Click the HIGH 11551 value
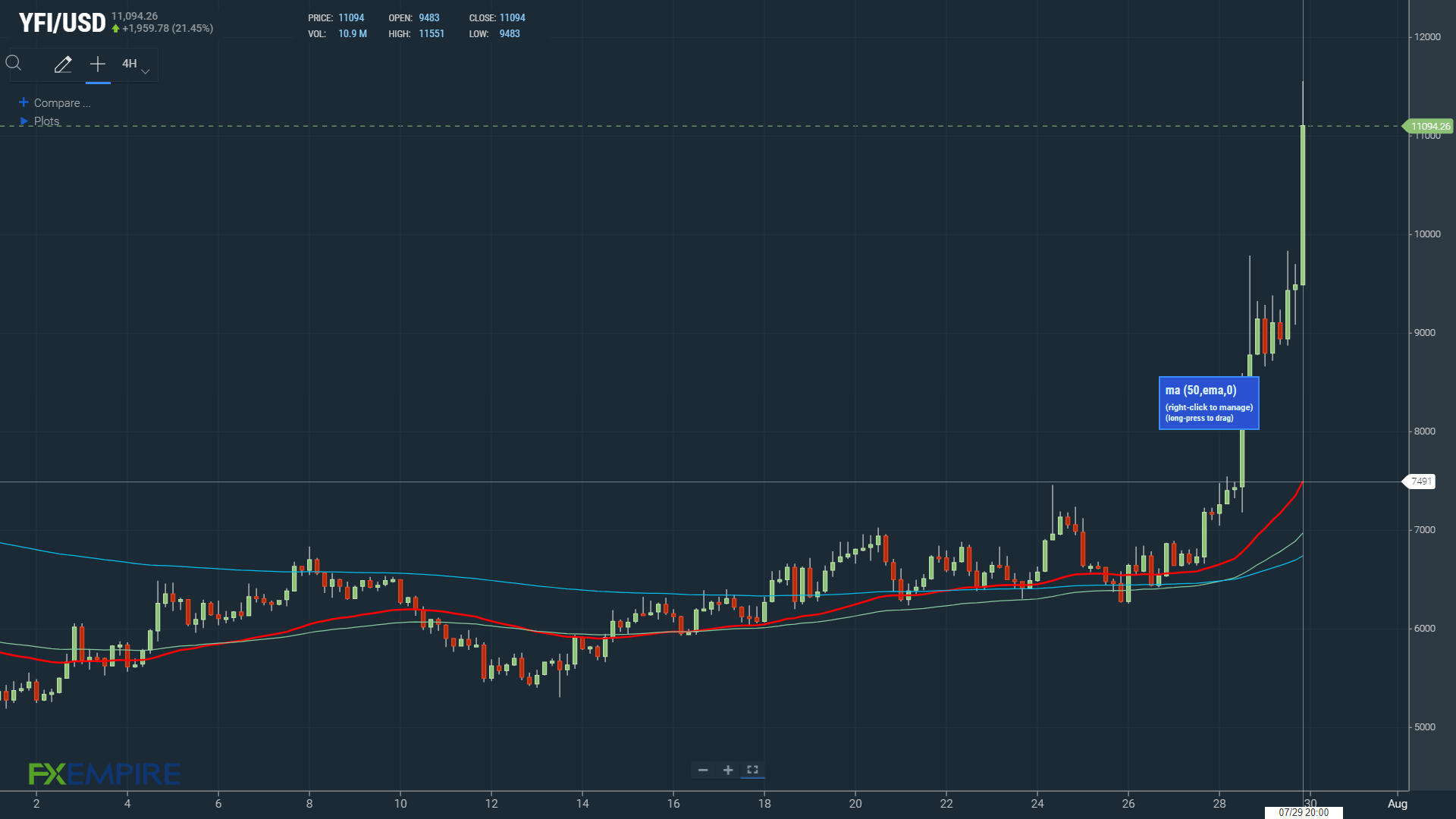This screenshot has width=1456, height=819. pyautogui.click(x=431, y=33)
